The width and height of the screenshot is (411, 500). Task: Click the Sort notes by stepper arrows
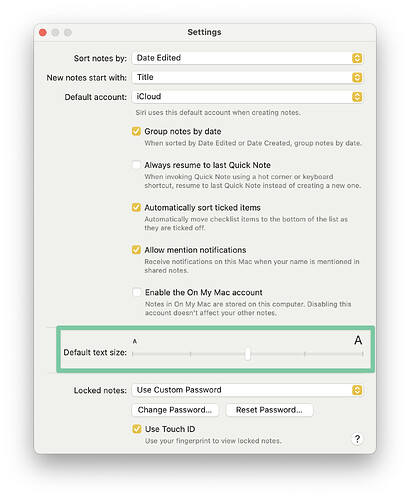click(357, 58)
